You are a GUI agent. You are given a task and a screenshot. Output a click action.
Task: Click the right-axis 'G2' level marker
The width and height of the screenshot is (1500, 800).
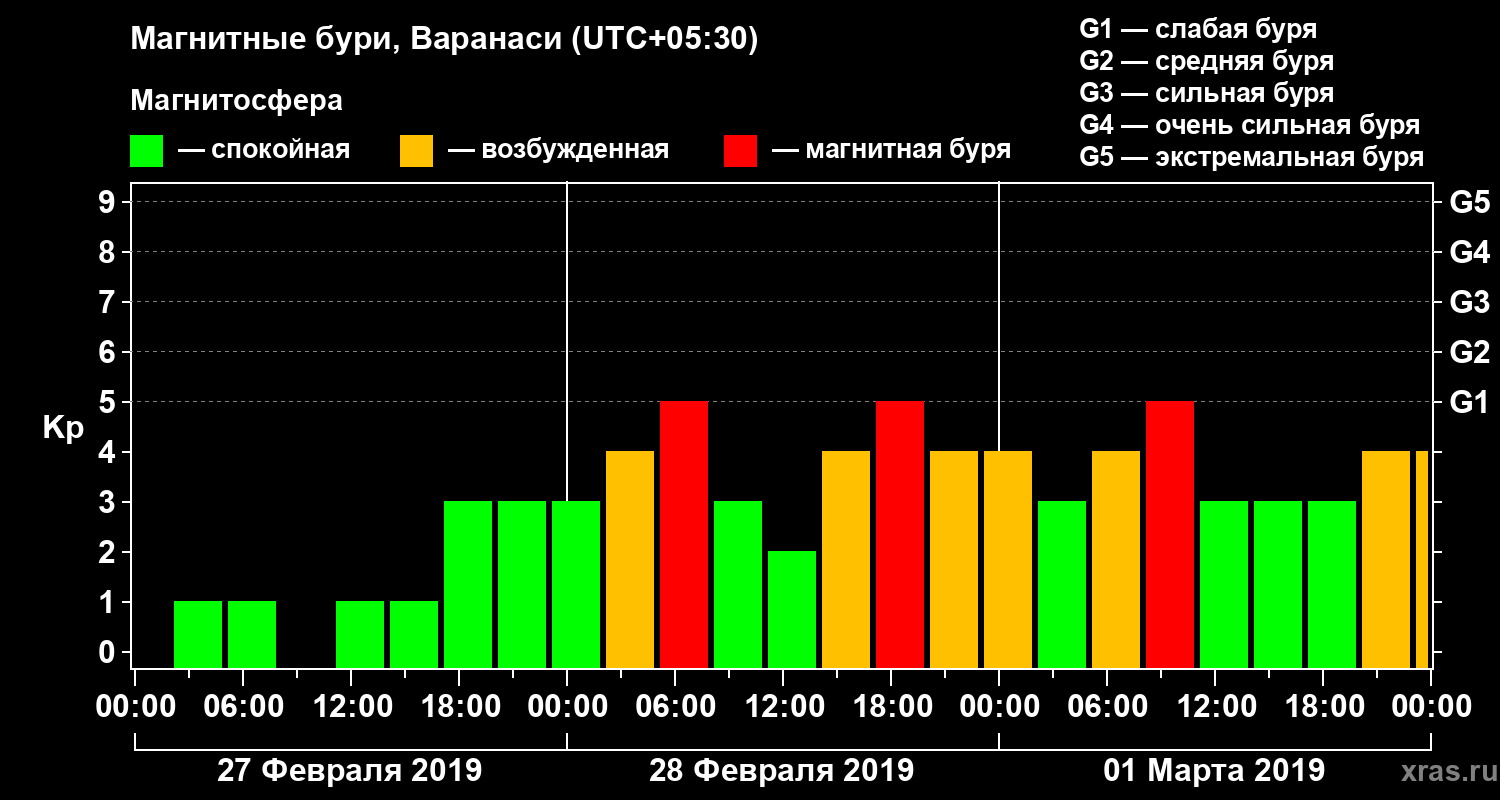[1469, 352]
